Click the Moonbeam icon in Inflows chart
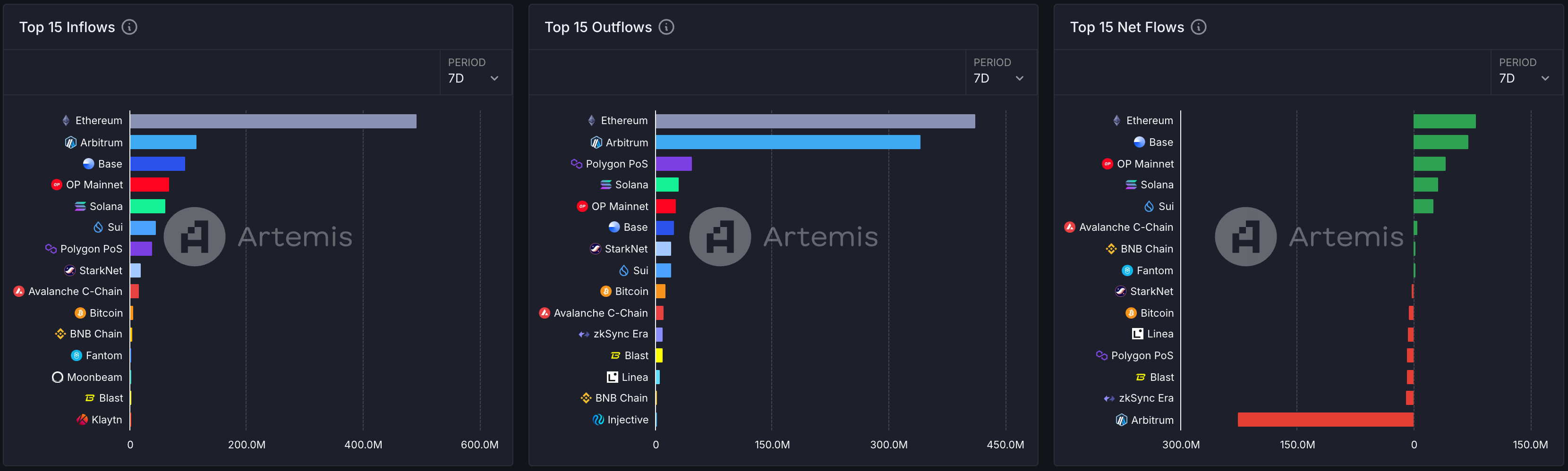 click(58, 377)
